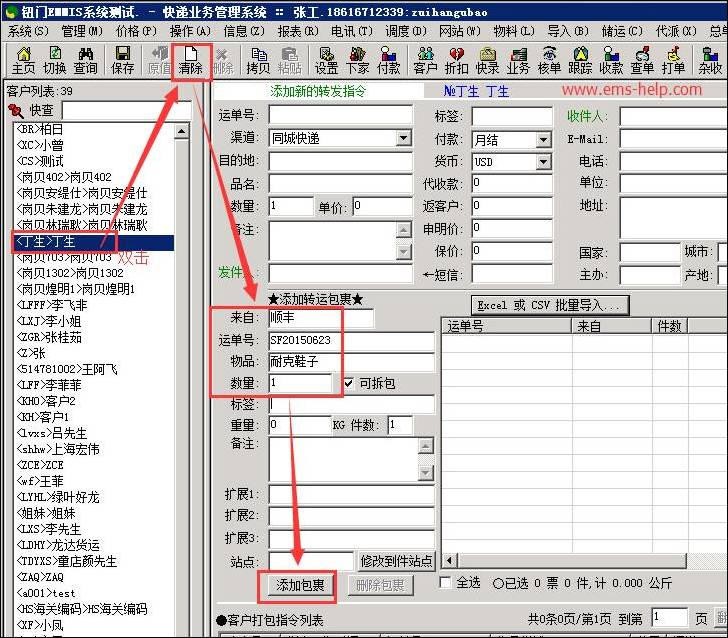The image size is (728, 638).
Task: Click the 修改到件站点 button
Action: tap(396, 561)
